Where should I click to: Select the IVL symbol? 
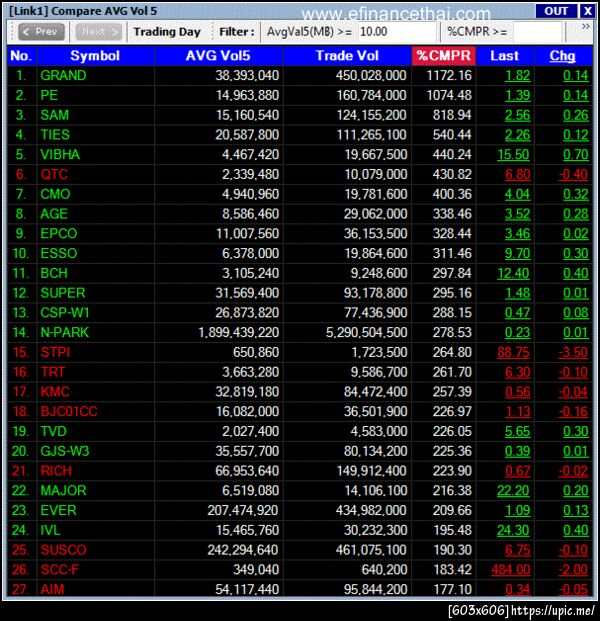[51, 530]
